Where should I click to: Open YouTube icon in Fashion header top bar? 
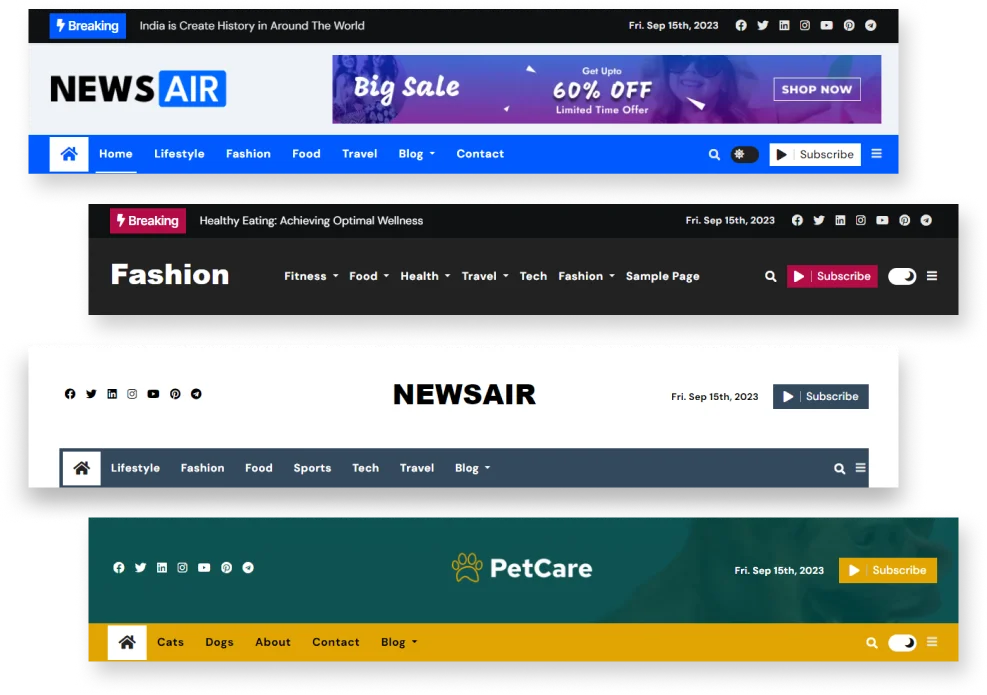pyautogui.click(x=882, y=220)
